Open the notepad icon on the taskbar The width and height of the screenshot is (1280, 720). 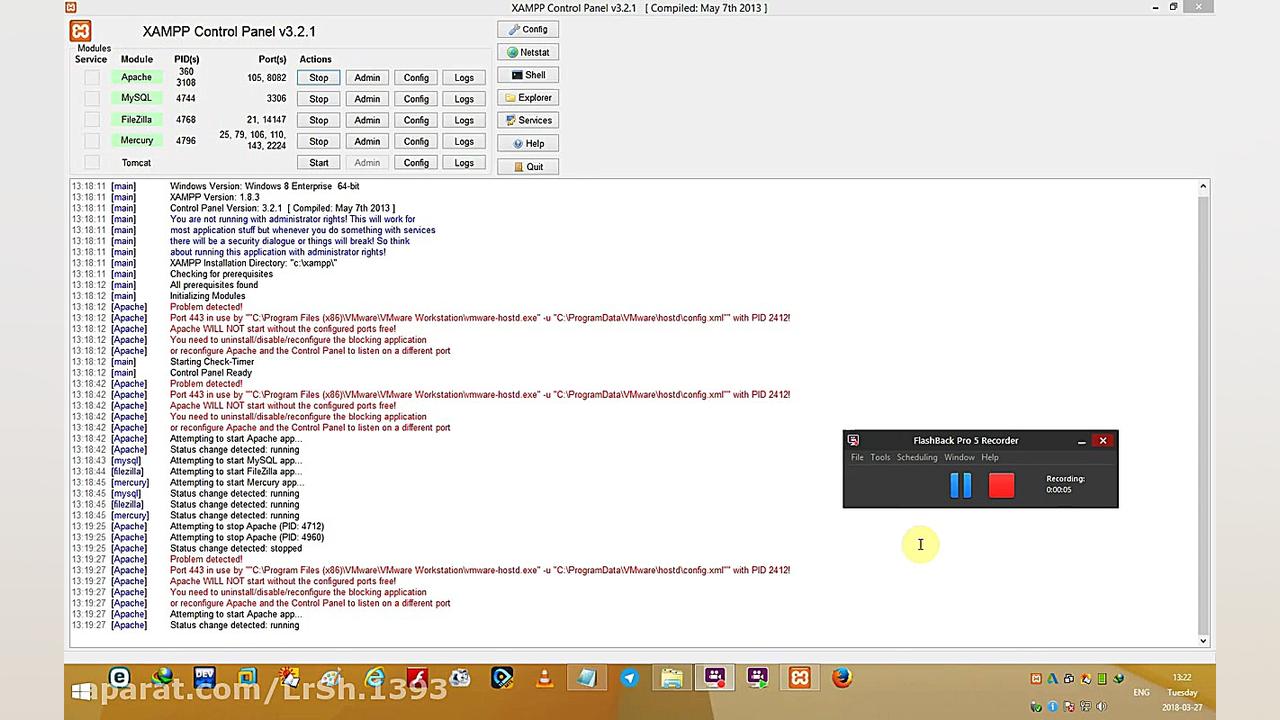pos(587,678)
